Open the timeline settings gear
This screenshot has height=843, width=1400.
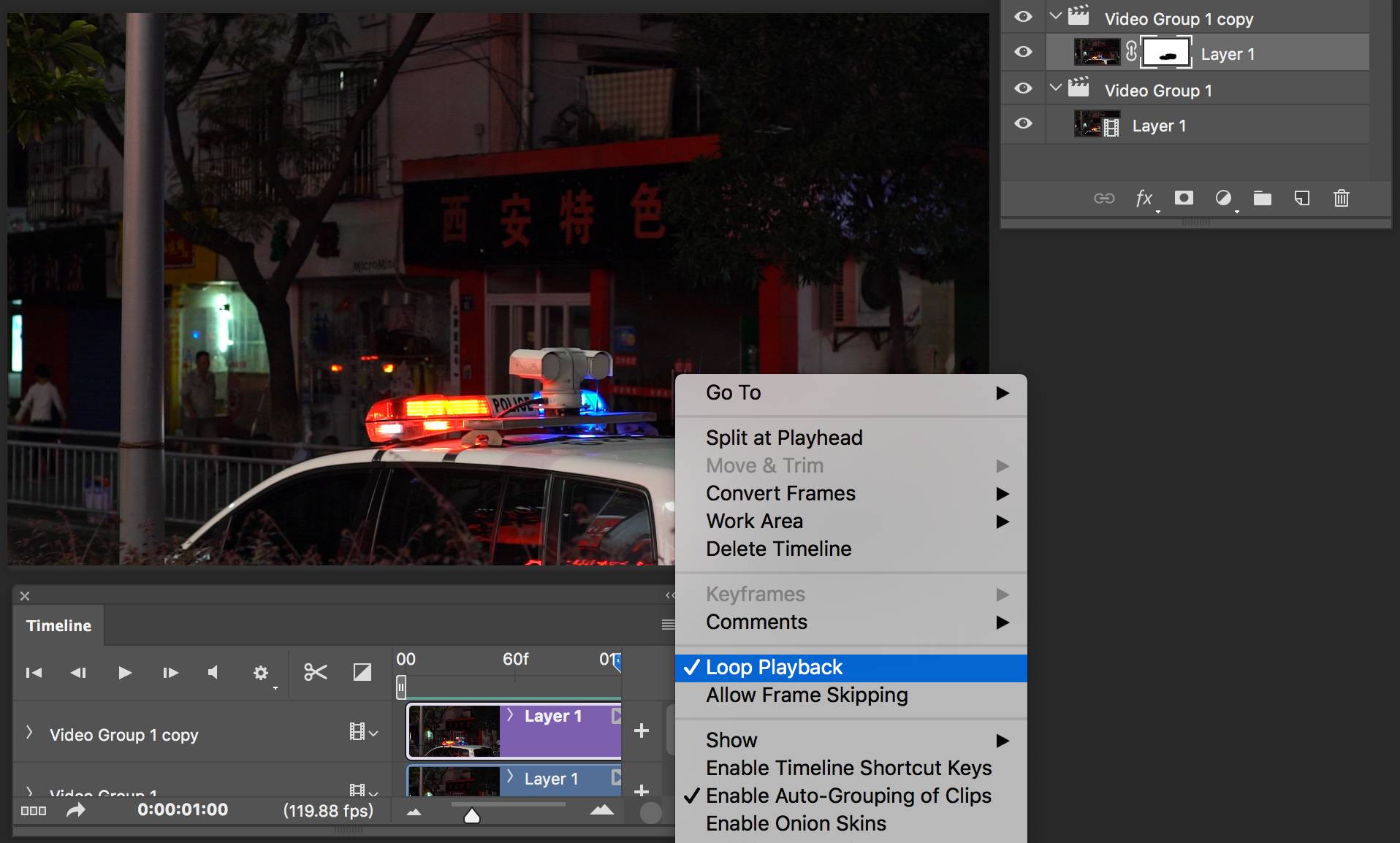pos(261,673)
